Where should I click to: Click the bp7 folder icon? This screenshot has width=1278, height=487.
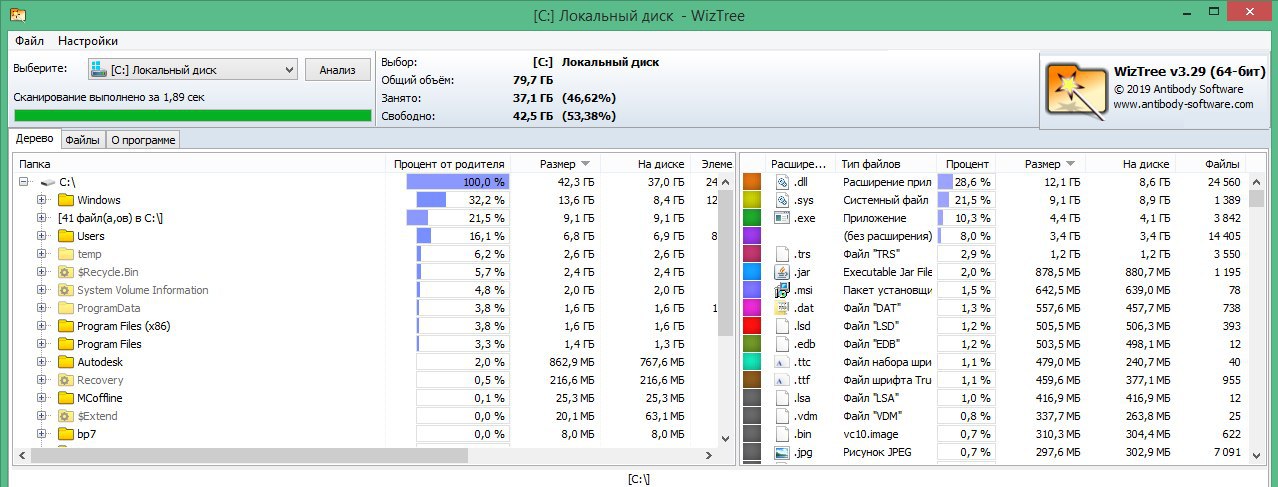coord(66,434)
